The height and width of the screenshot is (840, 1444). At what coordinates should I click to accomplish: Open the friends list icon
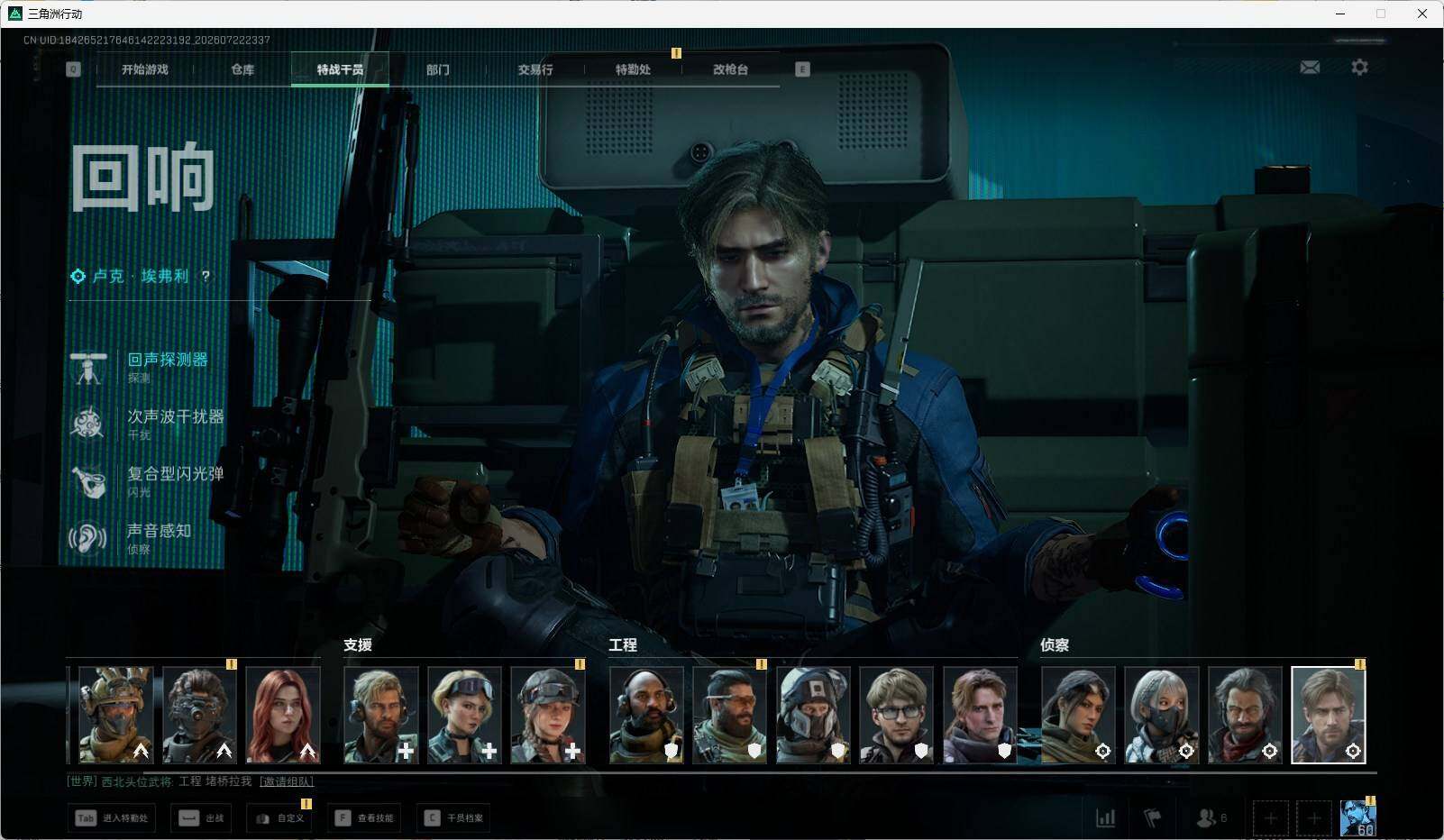(x=1205, y=817)
